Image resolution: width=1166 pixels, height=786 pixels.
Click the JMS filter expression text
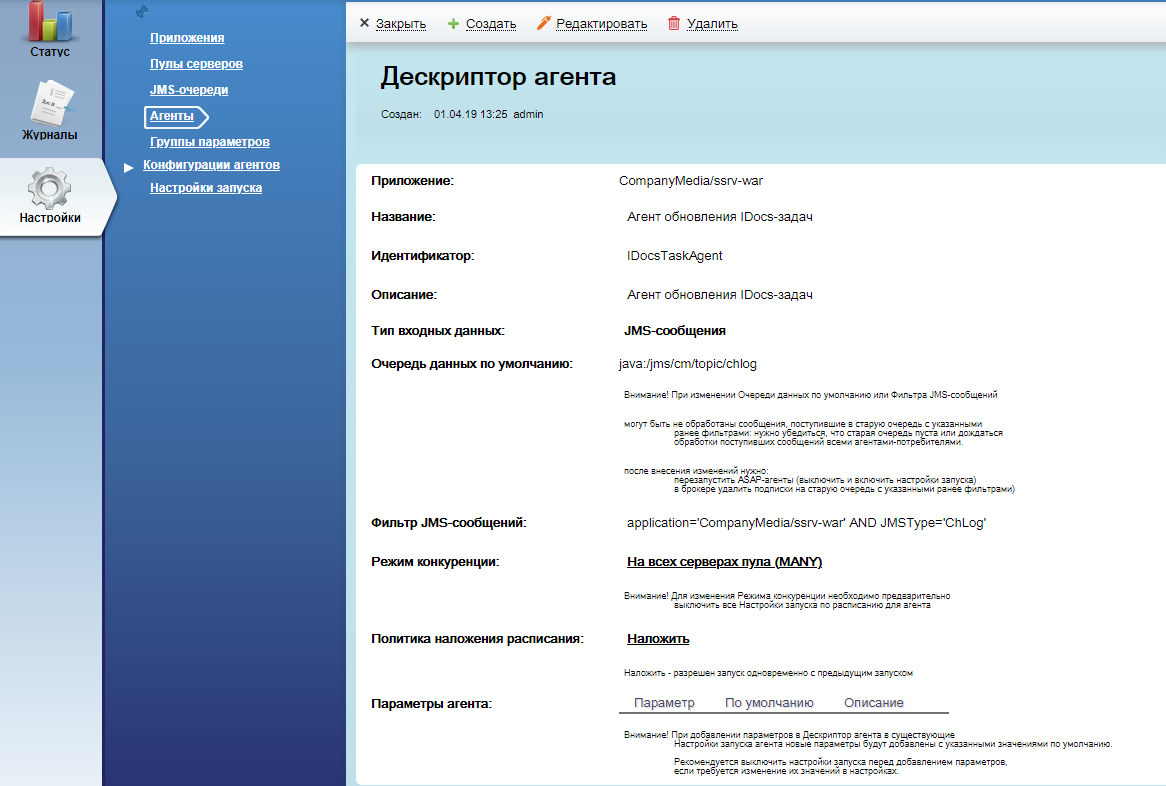806,523
